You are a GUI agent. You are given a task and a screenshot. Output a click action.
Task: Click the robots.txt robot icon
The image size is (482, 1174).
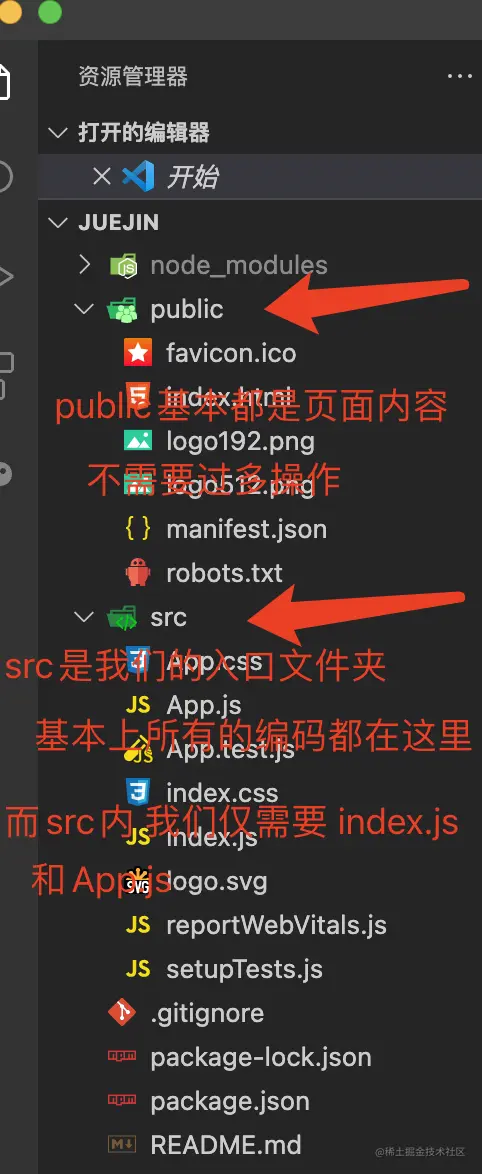click(138, 574)
